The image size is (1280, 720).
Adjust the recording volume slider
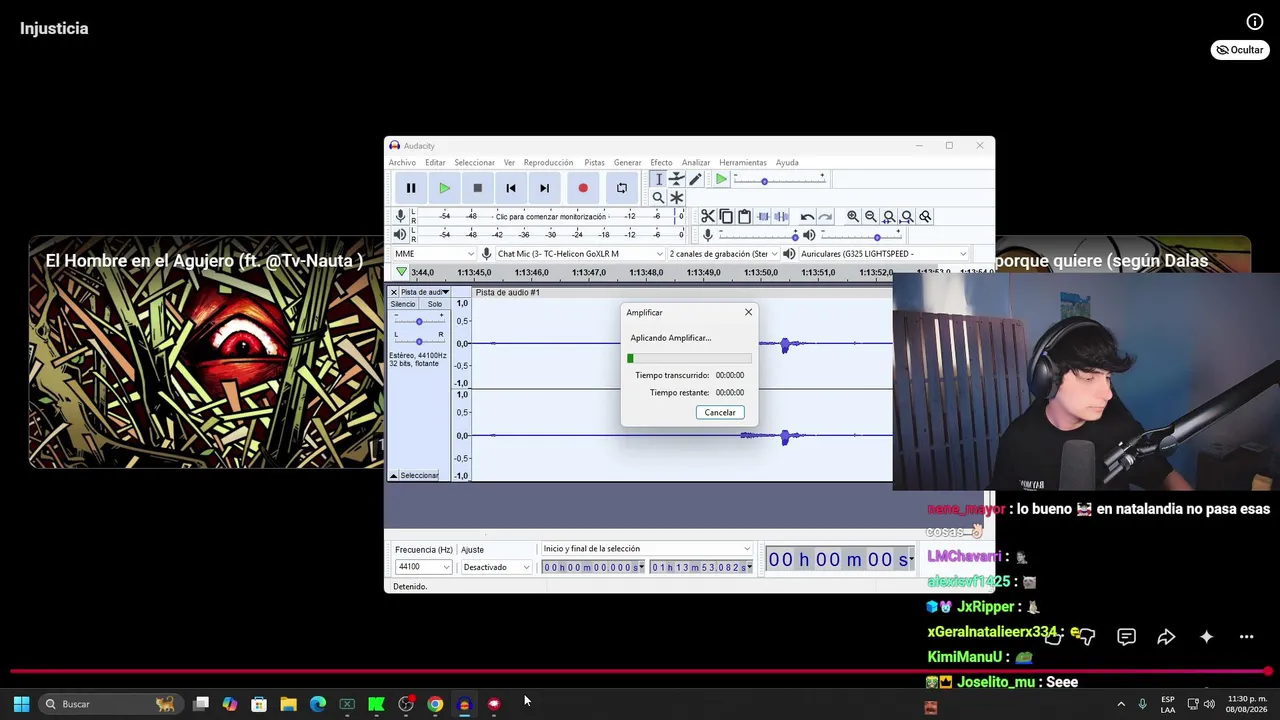point(757,235)
